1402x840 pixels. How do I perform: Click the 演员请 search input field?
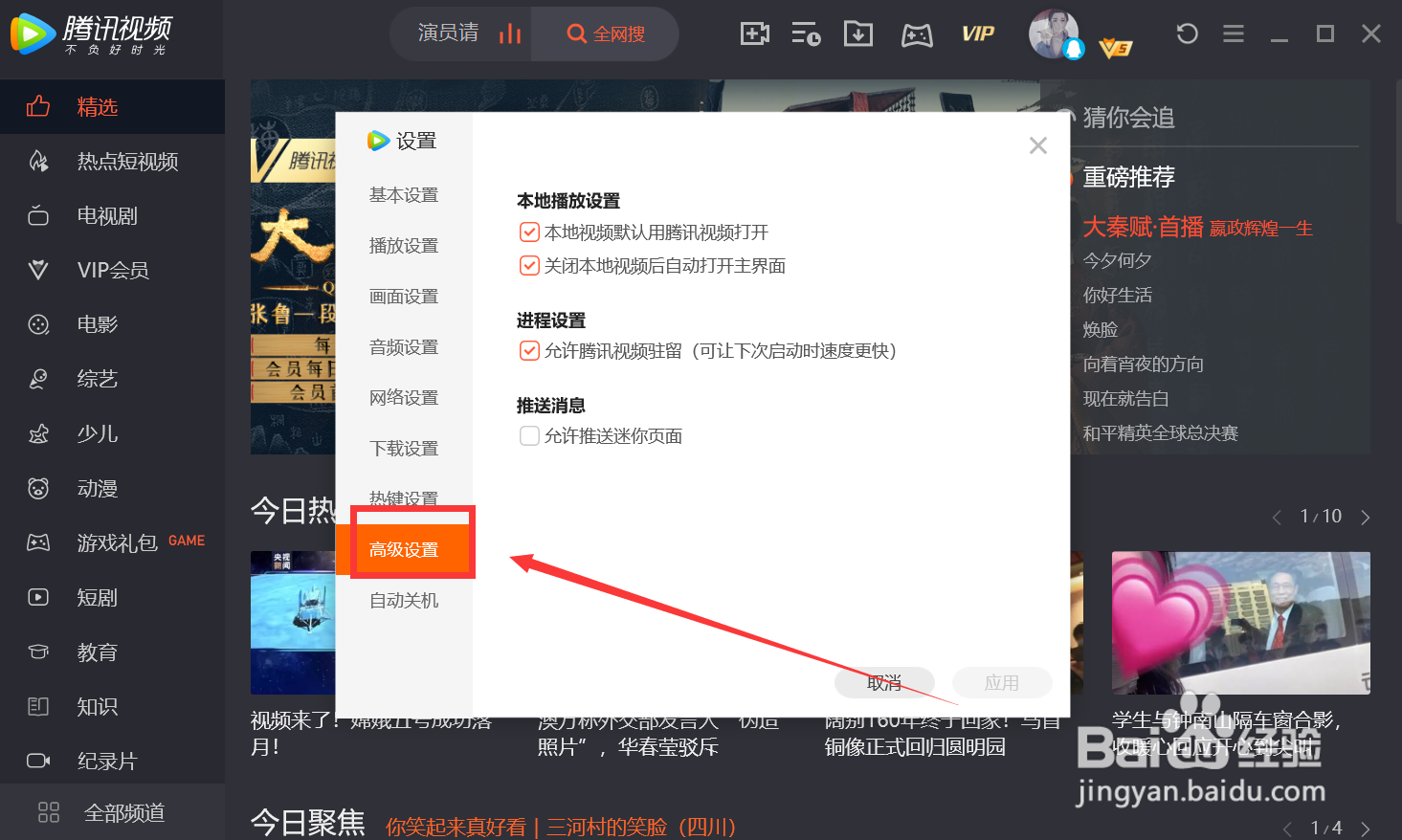click(448, 33)
